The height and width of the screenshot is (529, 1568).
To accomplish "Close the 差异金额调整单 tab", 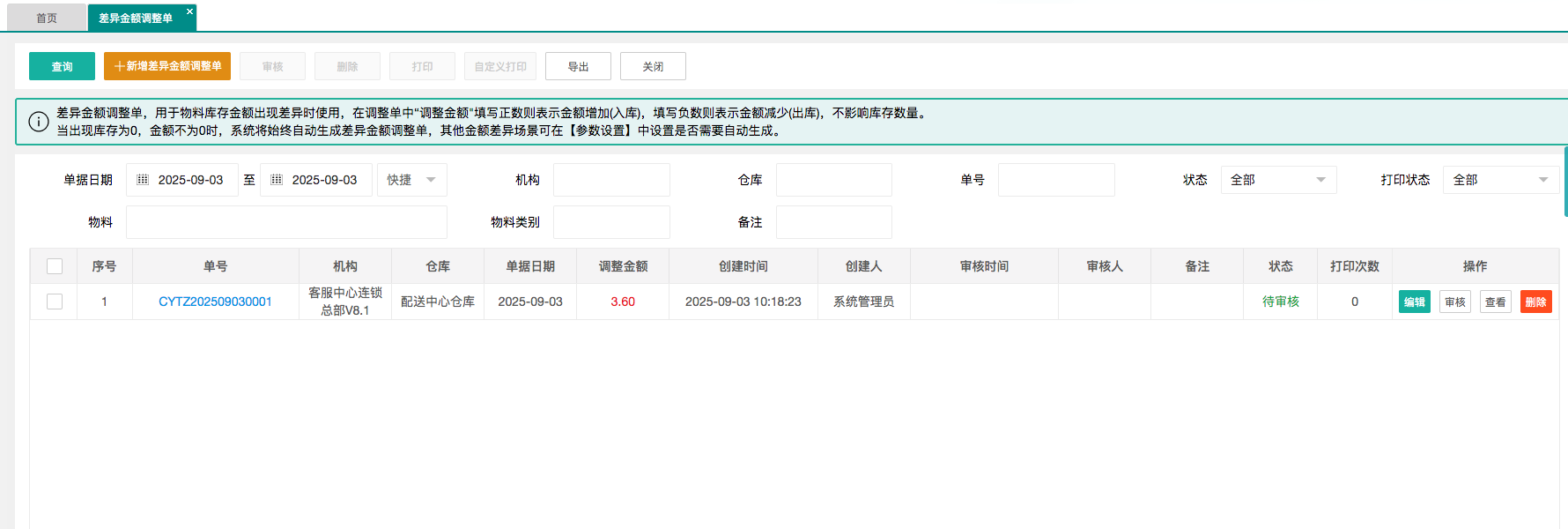I will [189, 11].
